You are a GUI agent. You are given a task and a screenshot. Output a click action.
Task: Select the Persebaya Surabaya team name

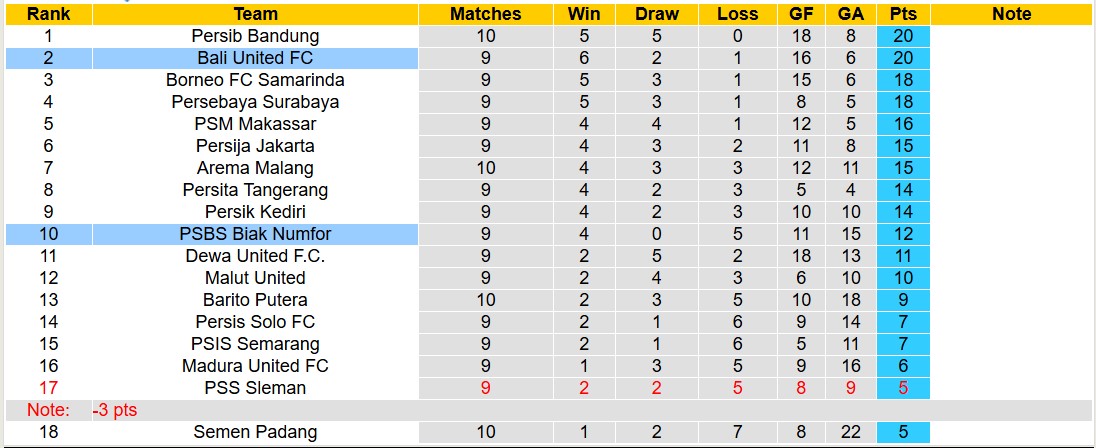[255, 102]
